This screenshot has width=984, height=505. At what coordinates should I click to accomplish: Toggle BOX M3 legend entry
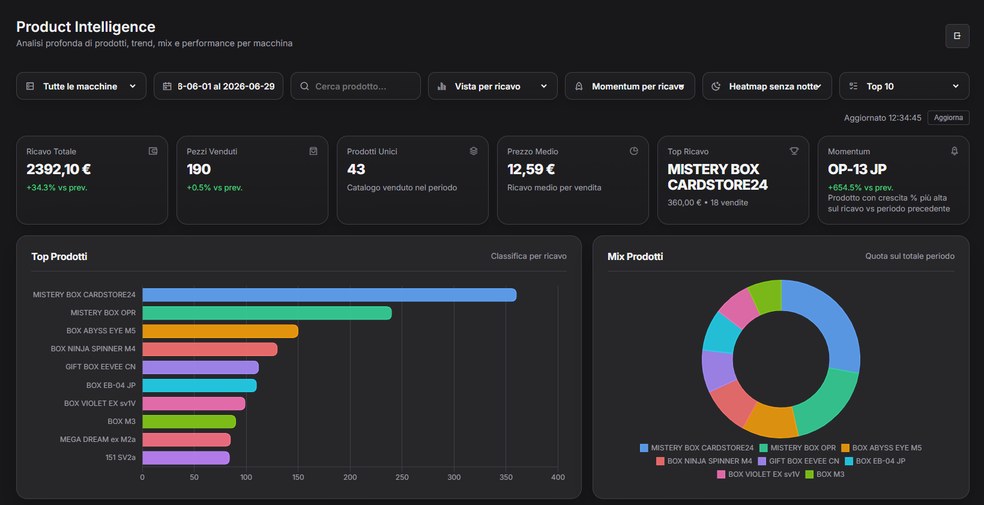(x=825, y=474)
